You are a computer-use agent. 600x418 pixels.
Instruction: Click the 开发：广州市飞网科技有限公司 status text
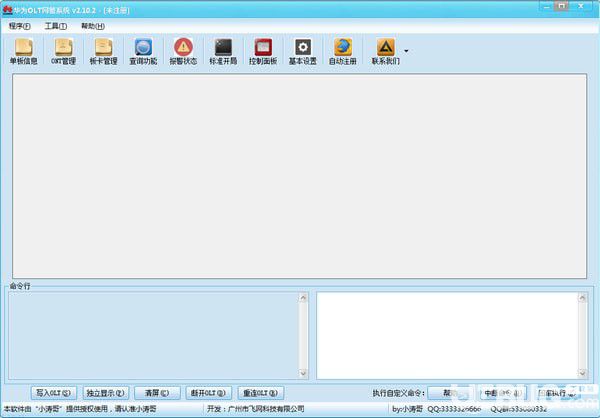256,409
